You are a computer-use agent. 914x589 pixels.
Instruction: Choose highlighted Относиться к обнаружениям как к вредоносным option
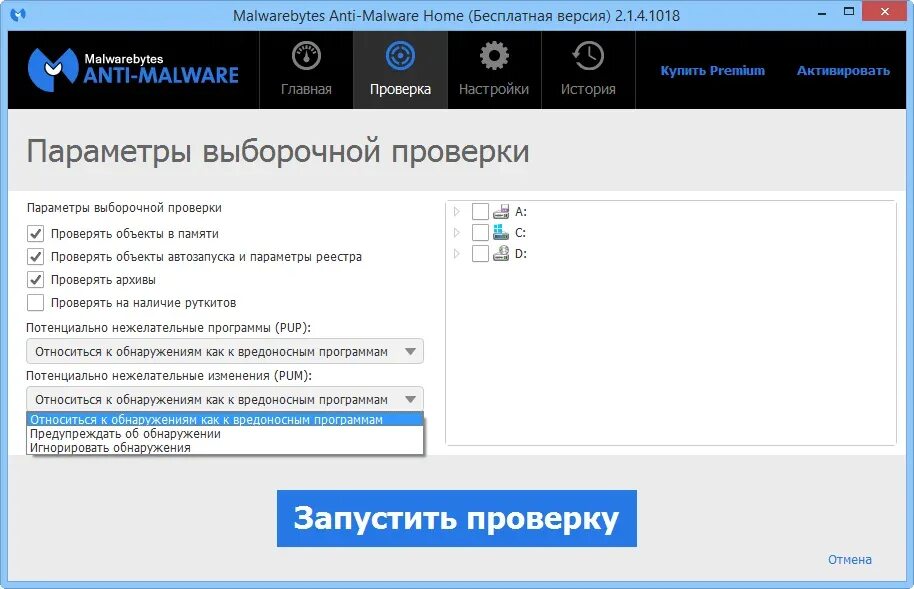click(x=225, y=419)
